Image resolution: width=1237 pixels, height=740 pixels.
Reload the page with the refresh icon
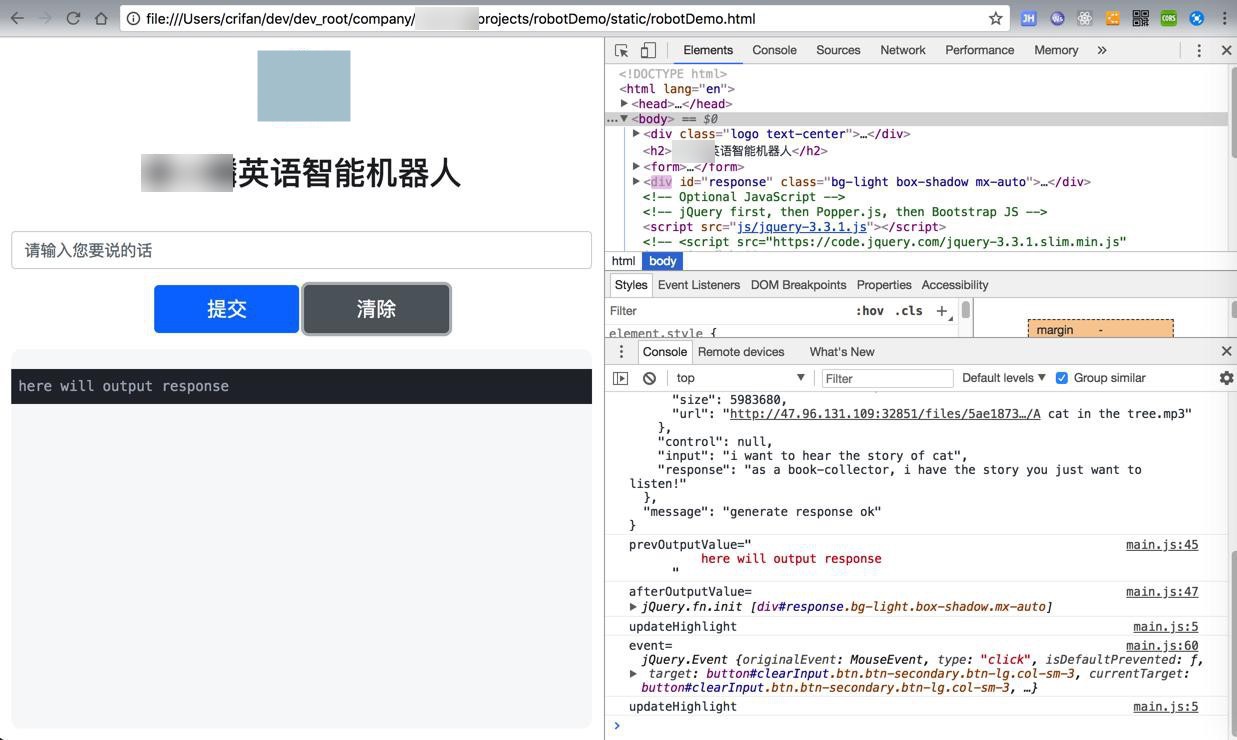73,18
